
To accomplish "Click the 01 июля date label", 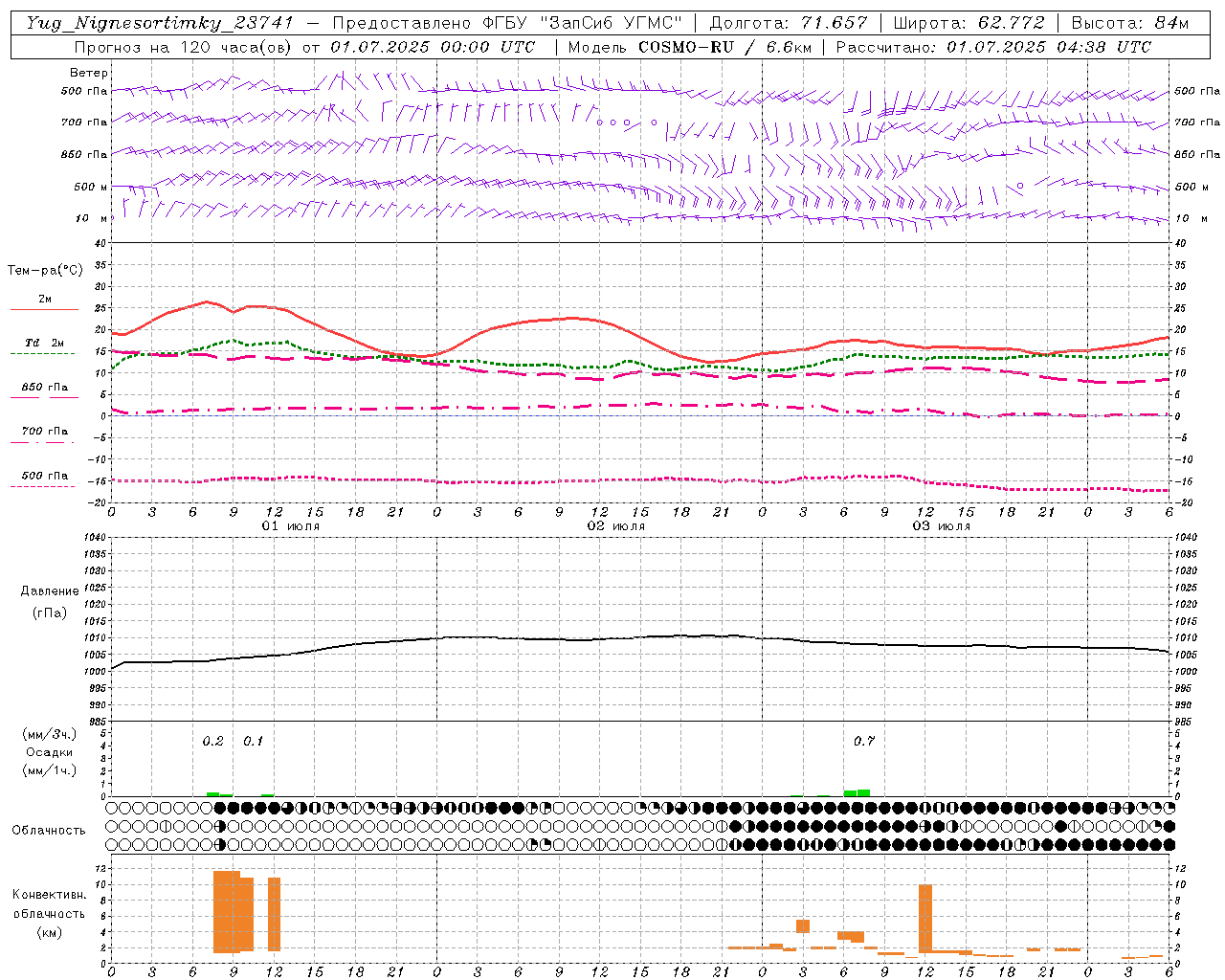I will click(x=291, y=526).
